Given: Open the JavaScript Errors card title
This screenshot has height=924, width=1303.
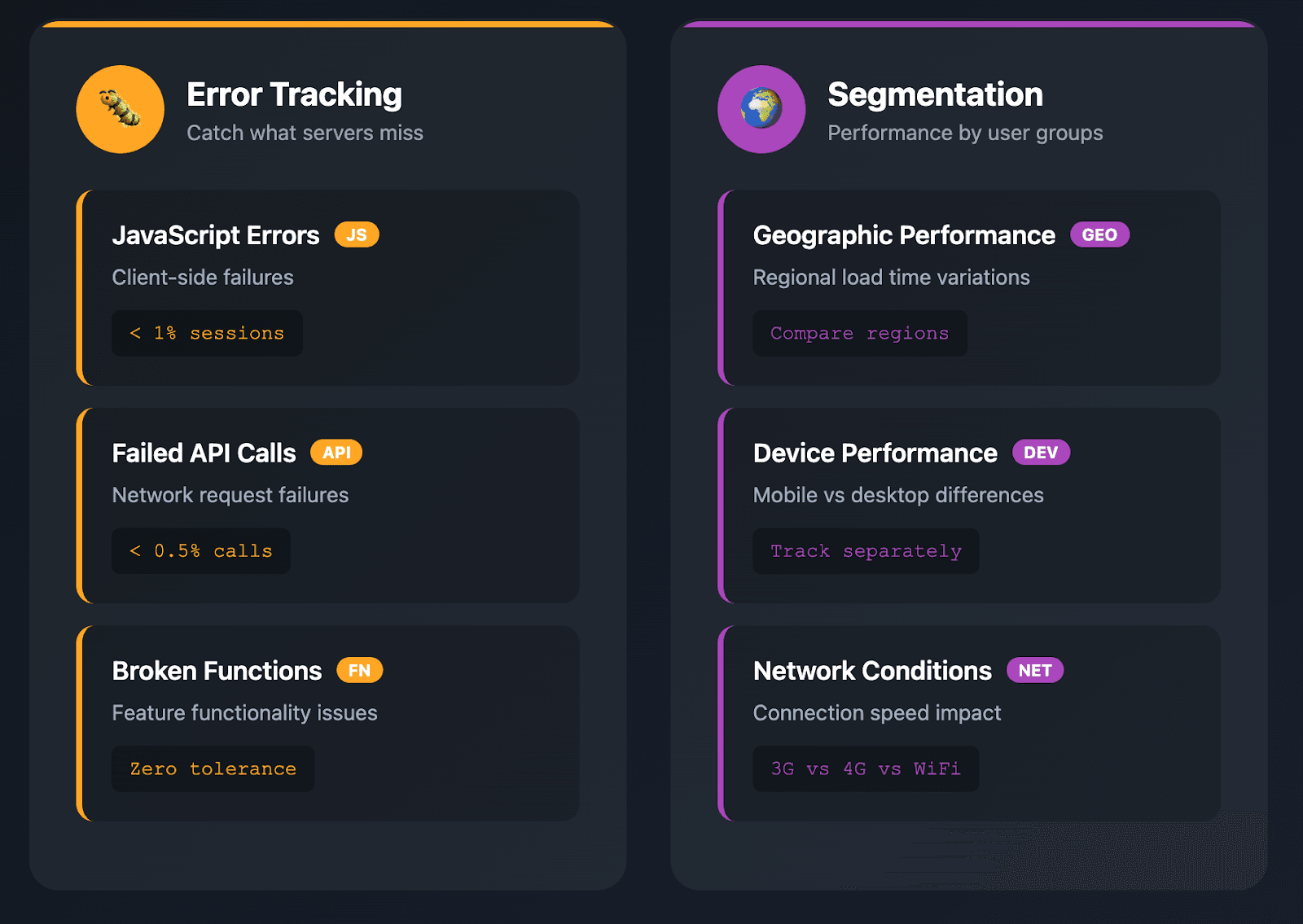Looking at the screenshot, I should pyautogui.click(x=216, y=235).
